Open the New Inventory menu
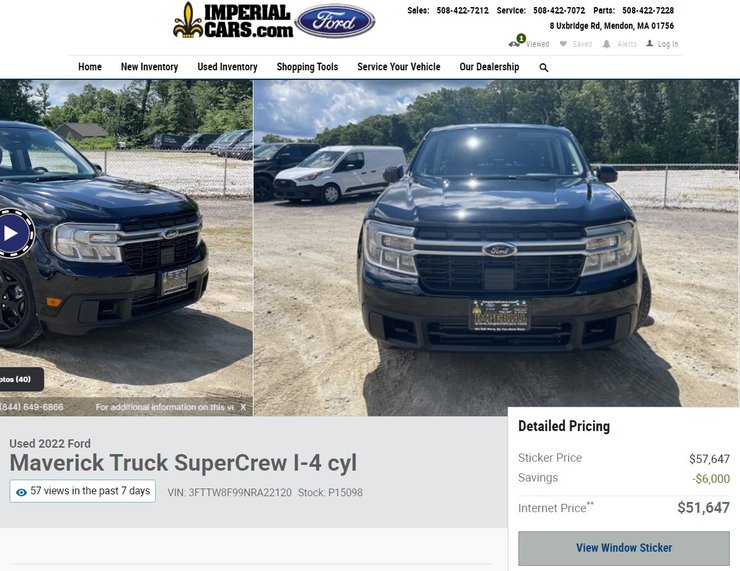Viewport: 740px width, 571px height. (x=149, y=67)
